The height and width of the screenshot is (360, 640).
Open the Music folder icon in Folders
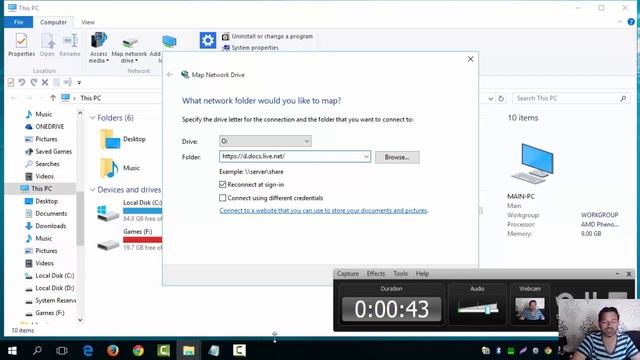tap(109, 168)
